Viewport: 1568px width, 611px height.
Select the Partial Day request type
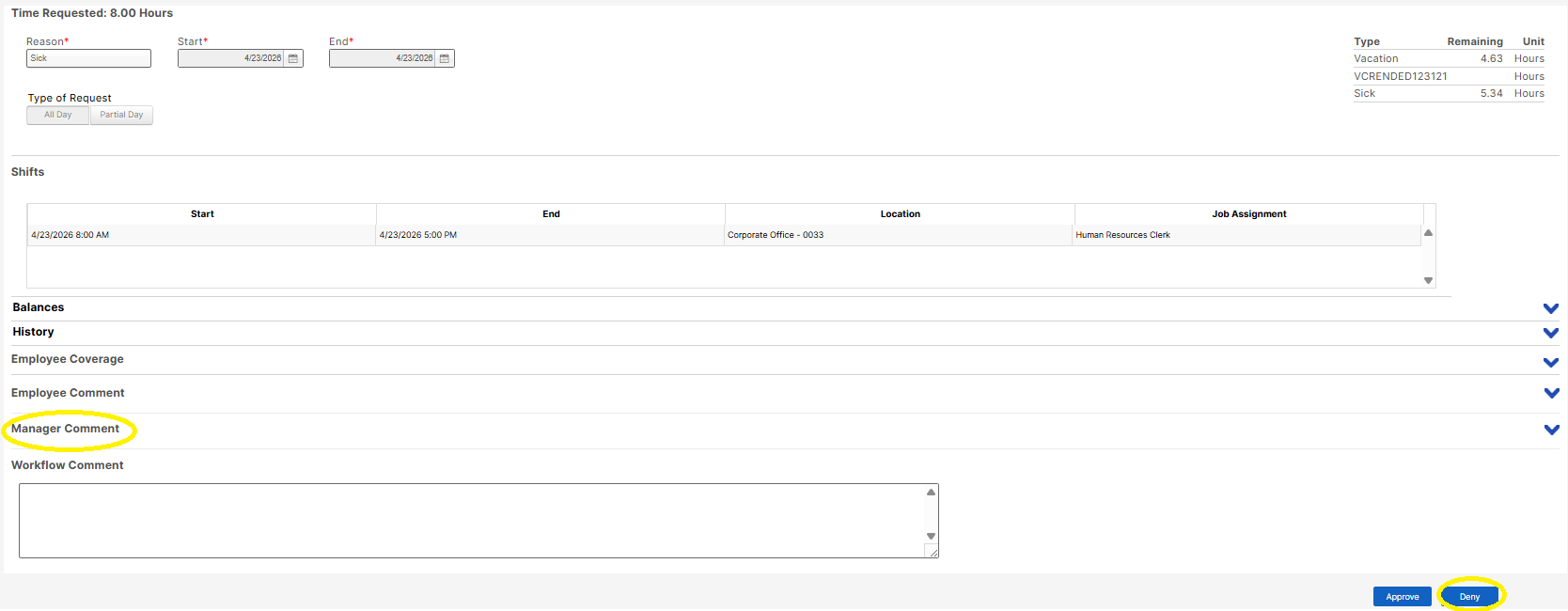click(x=121, y=115)
